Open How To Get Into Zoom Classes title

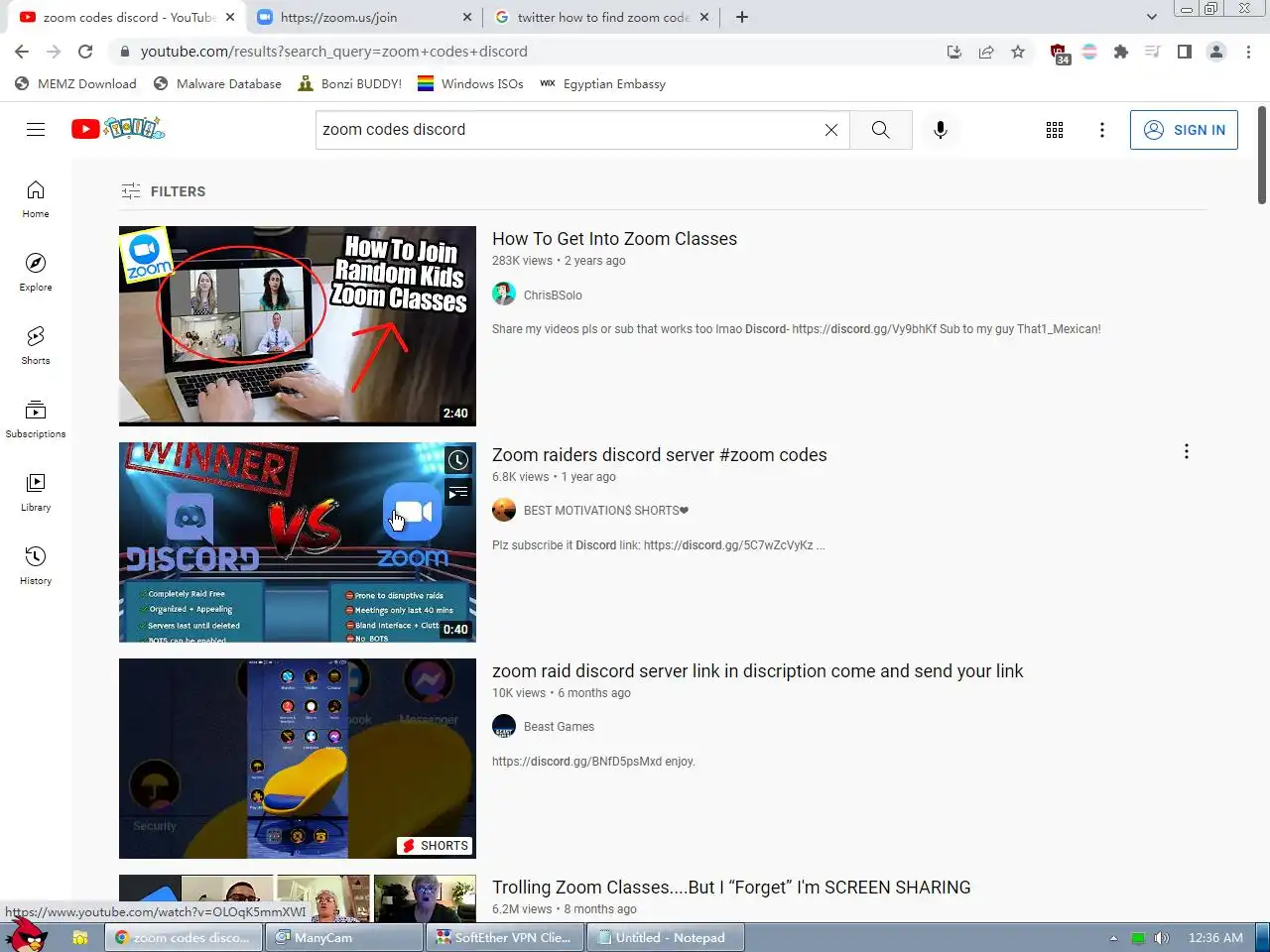pyautogui.click(x=614, y=239)
